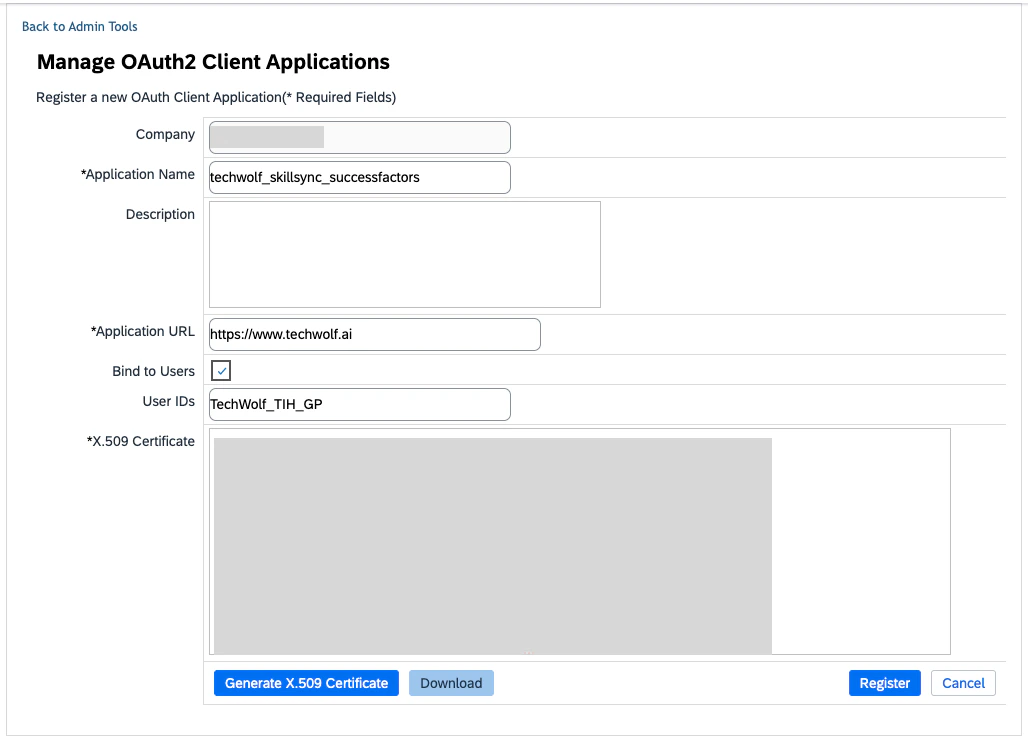Image resolution: width=1028 pixels, height=749 pixels.
Task: Click inside the Description text area
Action: pos(404,253)
